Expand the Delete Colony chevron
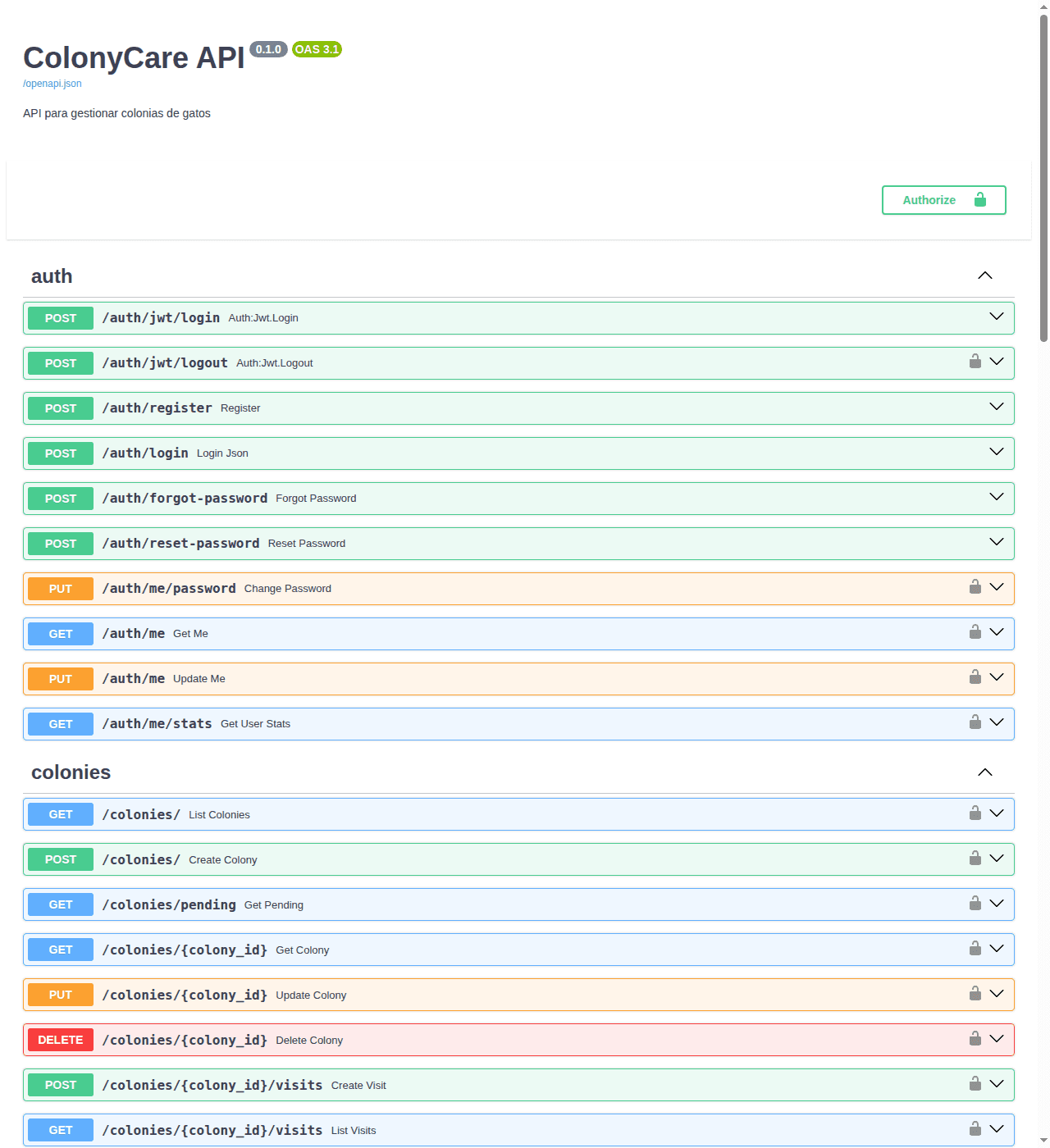The image size is (1050, 1148). [x=997, y=1039]
